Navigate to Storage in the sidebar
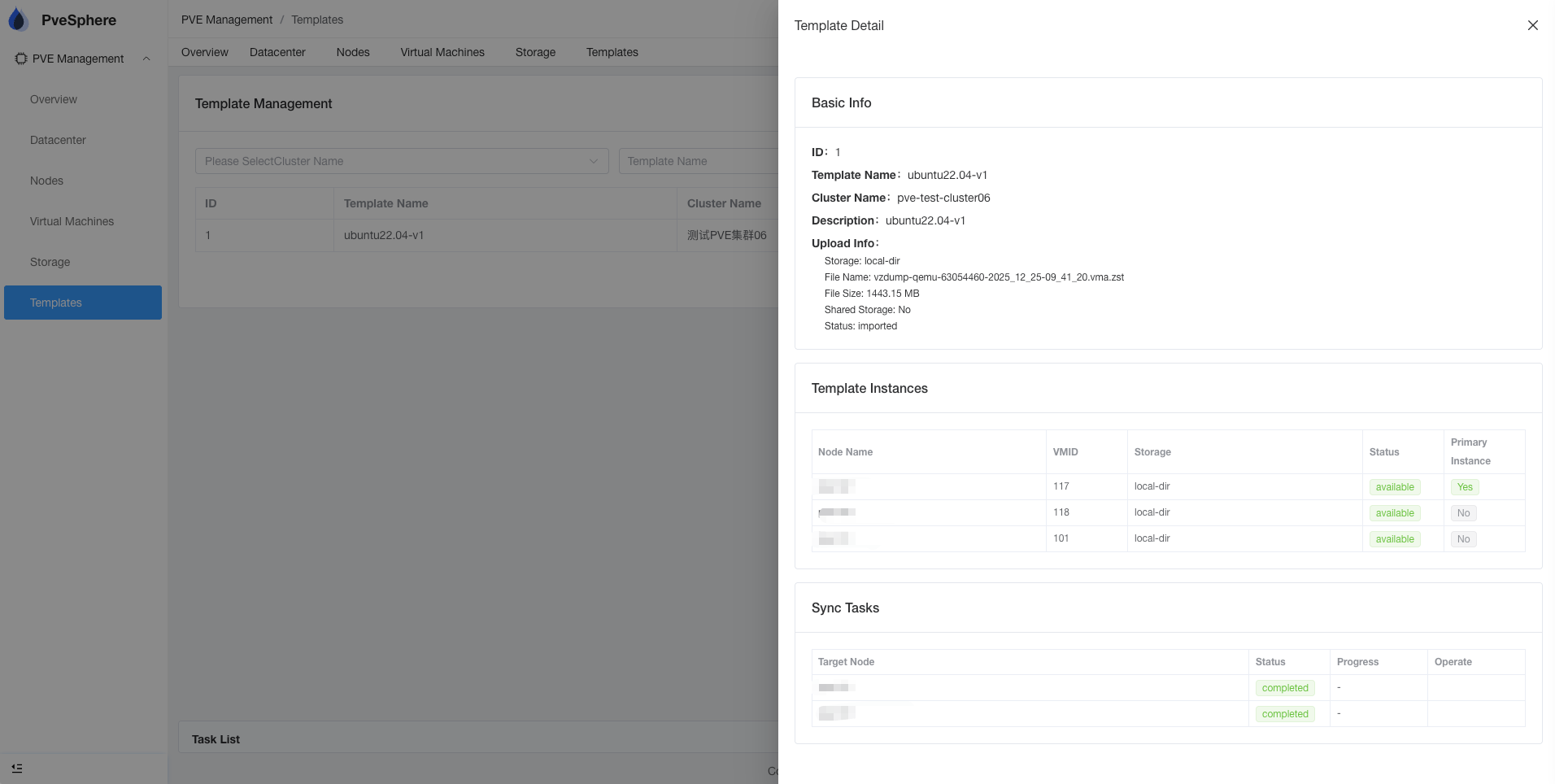This screenshot has width=1555, height=784. (50, 262)
